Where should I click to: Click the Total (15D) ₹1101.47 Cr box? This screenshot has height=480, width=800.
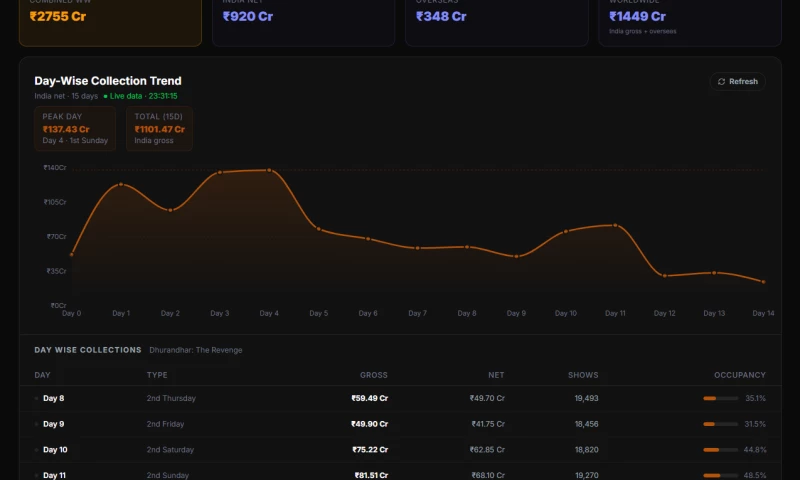(x=159, y=129)
